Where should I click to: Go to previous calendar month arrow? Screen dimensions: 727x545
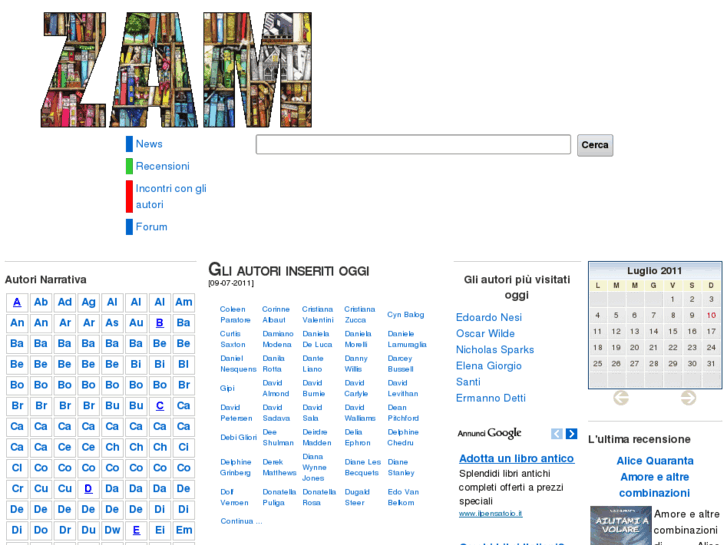pos(621,398)
